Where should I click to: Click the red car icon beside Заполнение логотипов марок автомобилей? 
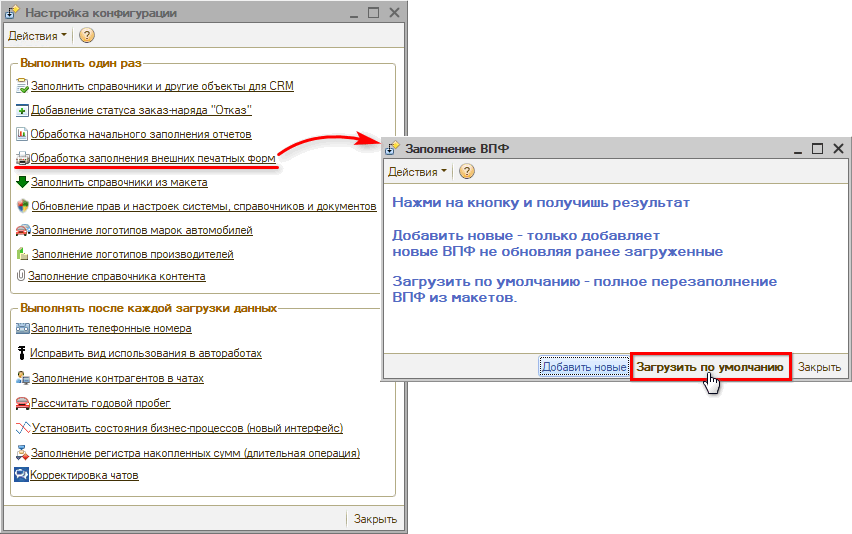tap(23, 230)
